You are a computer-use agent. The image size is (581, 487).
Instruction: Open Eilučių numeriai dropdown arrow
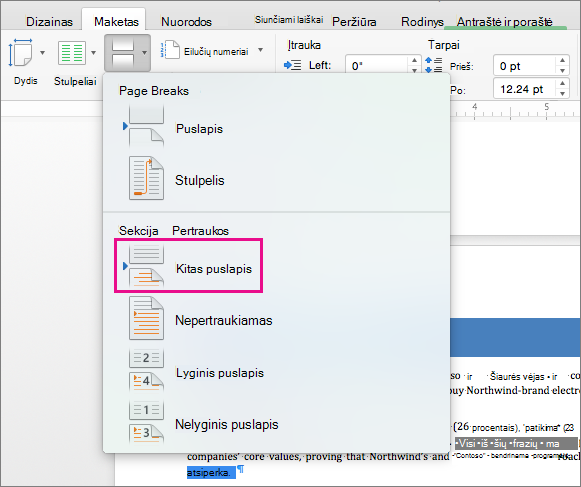[260, 50]
